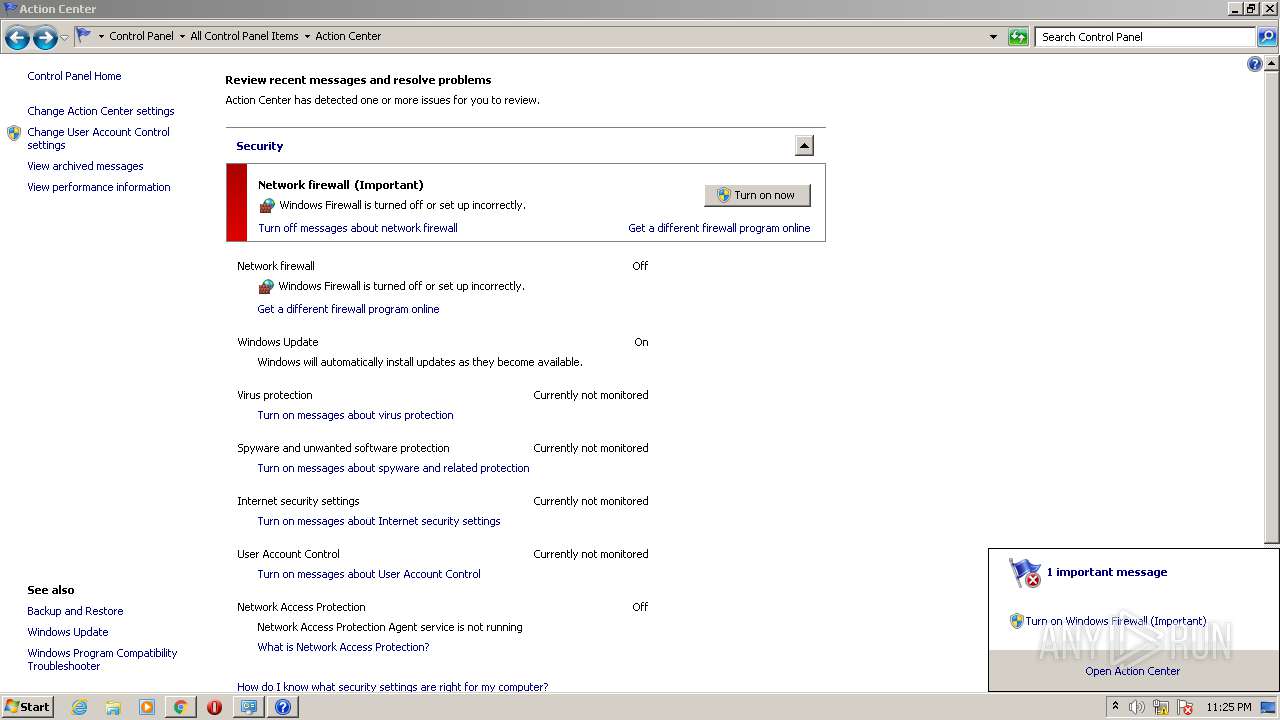
Task: Open Help via question mark icon
Action: pyautogui.click(x=1255, y=64)
